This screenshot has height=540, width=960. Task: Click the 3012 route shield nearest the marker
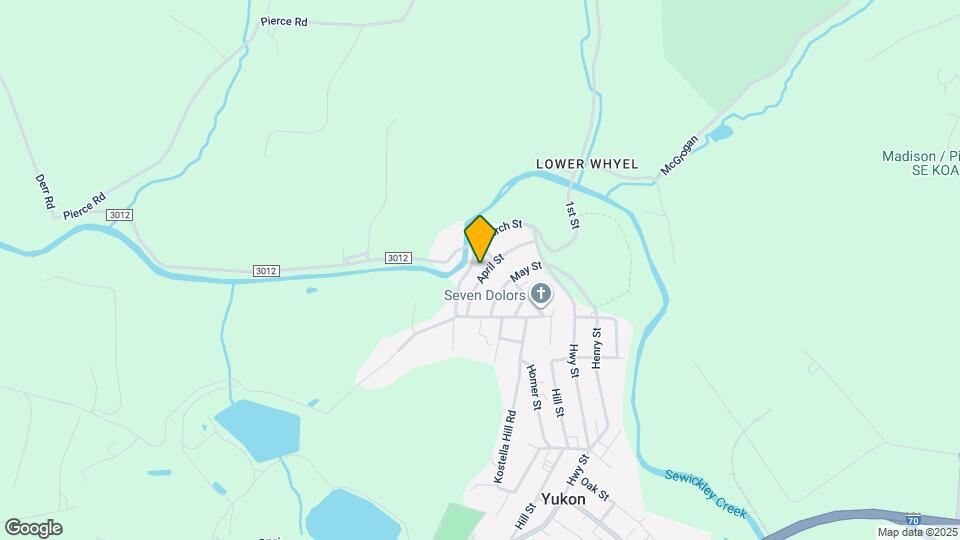point(398,258)
